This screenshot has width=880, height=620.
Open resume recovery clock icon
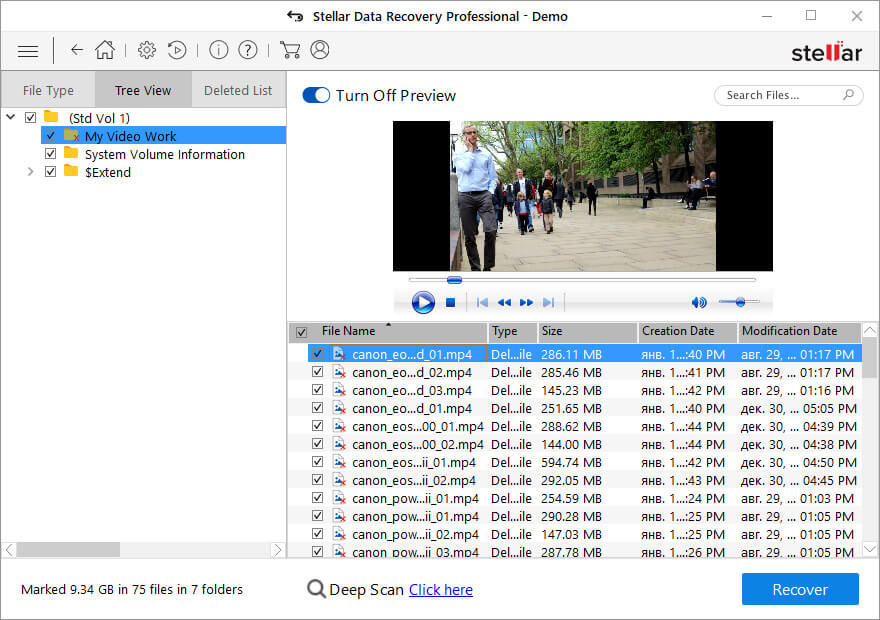point(177,50)
